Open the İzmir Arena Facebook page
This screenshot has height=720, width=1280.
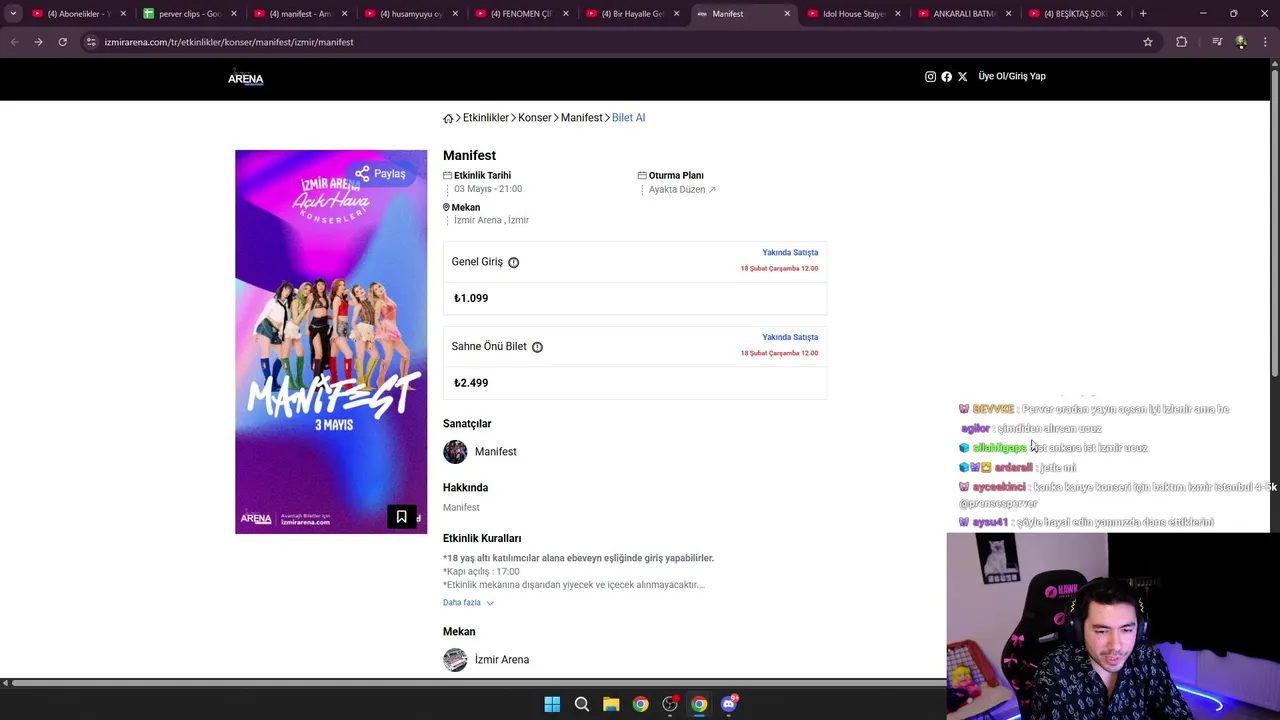pos(946,77)
